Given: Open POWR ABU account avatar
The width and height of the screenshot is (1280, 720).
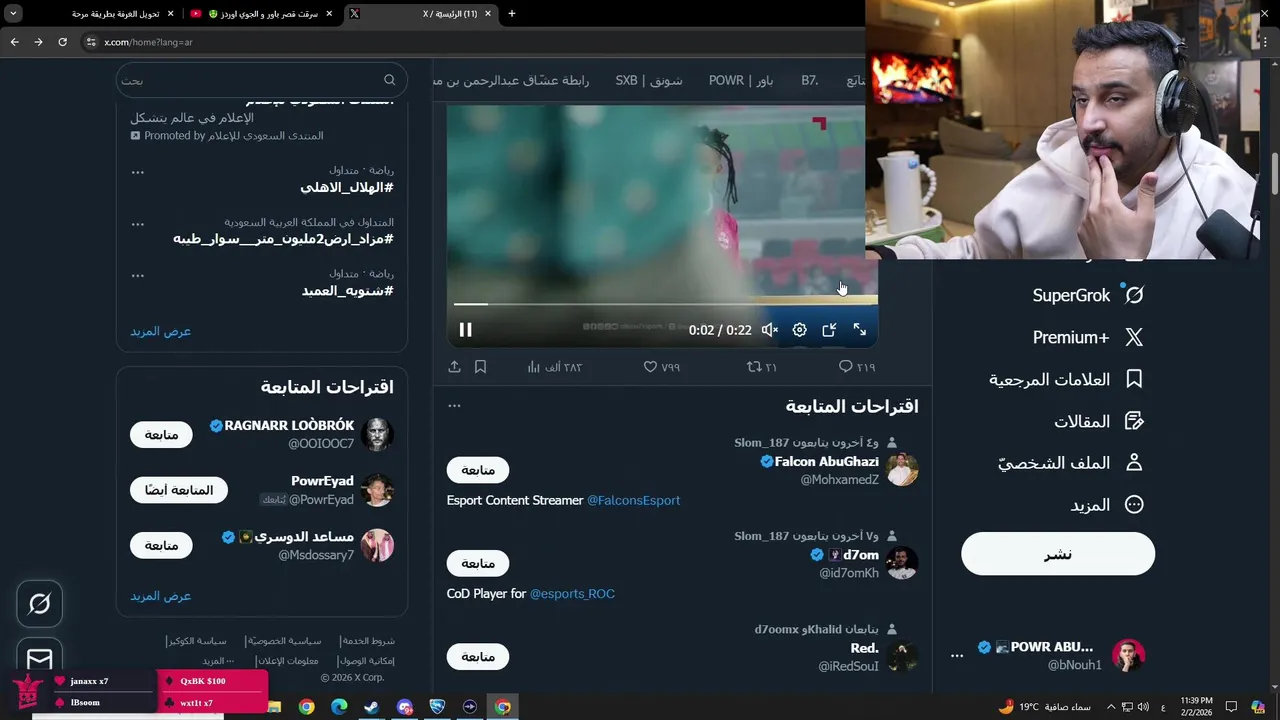Looking at the screenshot, I should (x=1128, y=656).
